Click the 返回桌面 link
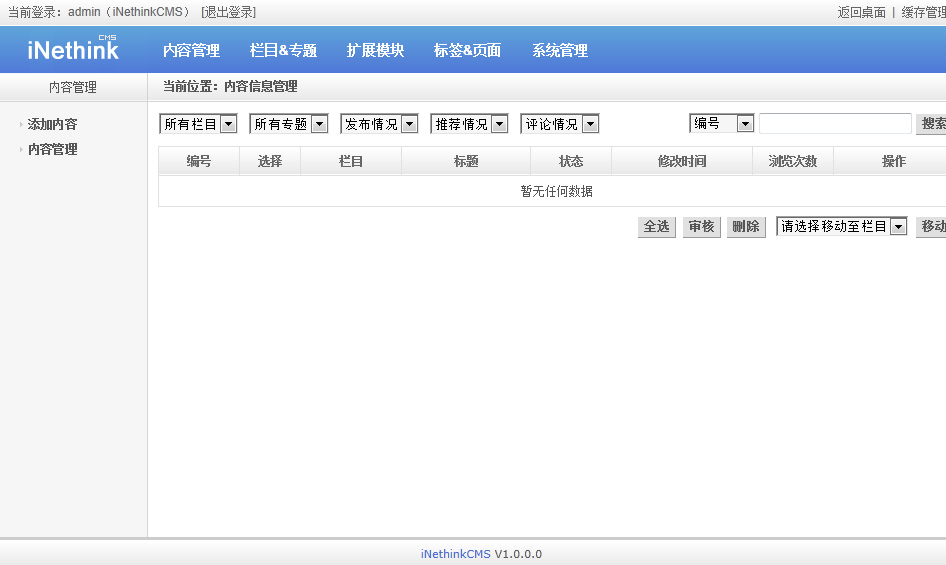 tap(861, 12)
